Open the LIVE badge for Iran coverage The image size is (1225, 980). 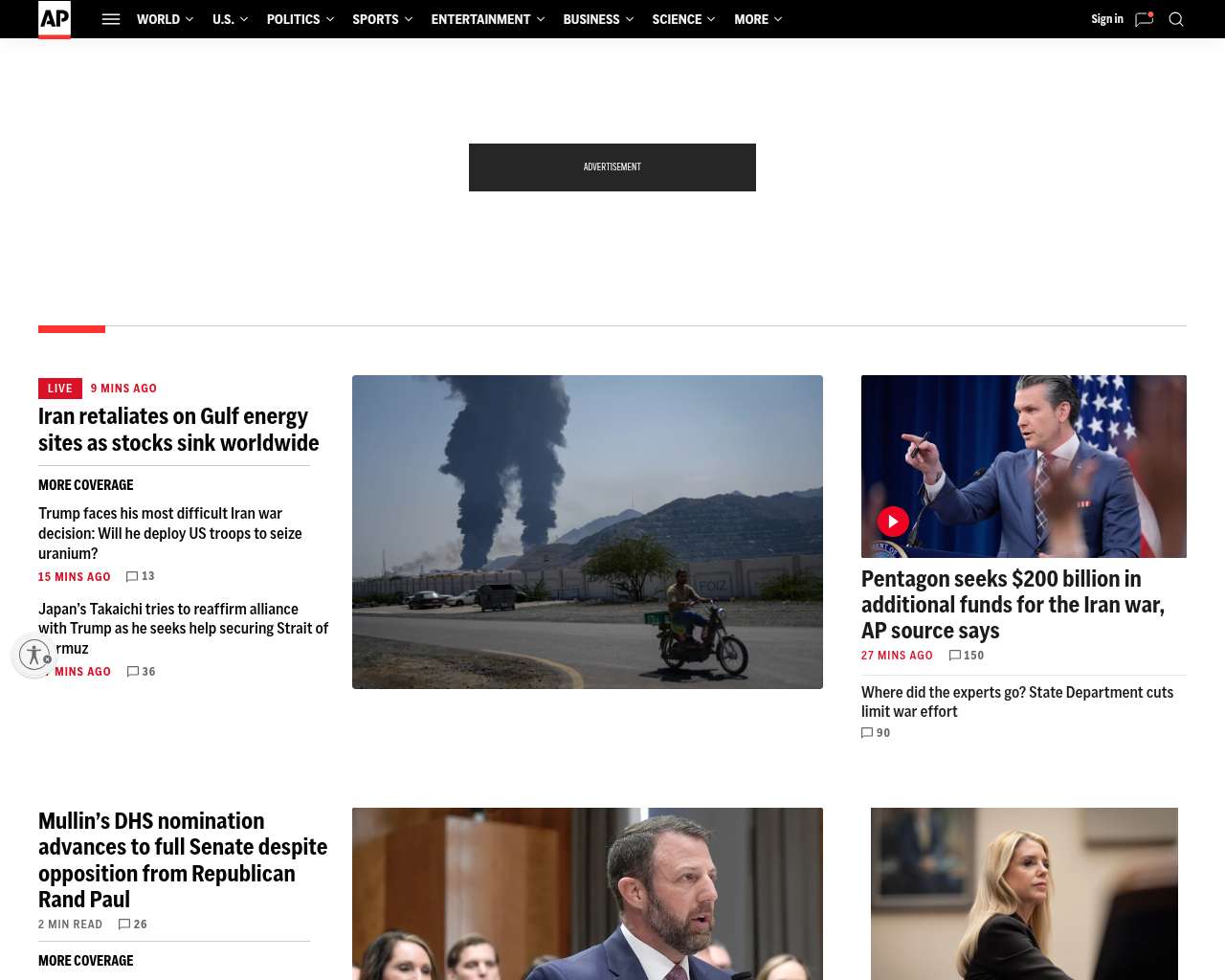(60, 389)
